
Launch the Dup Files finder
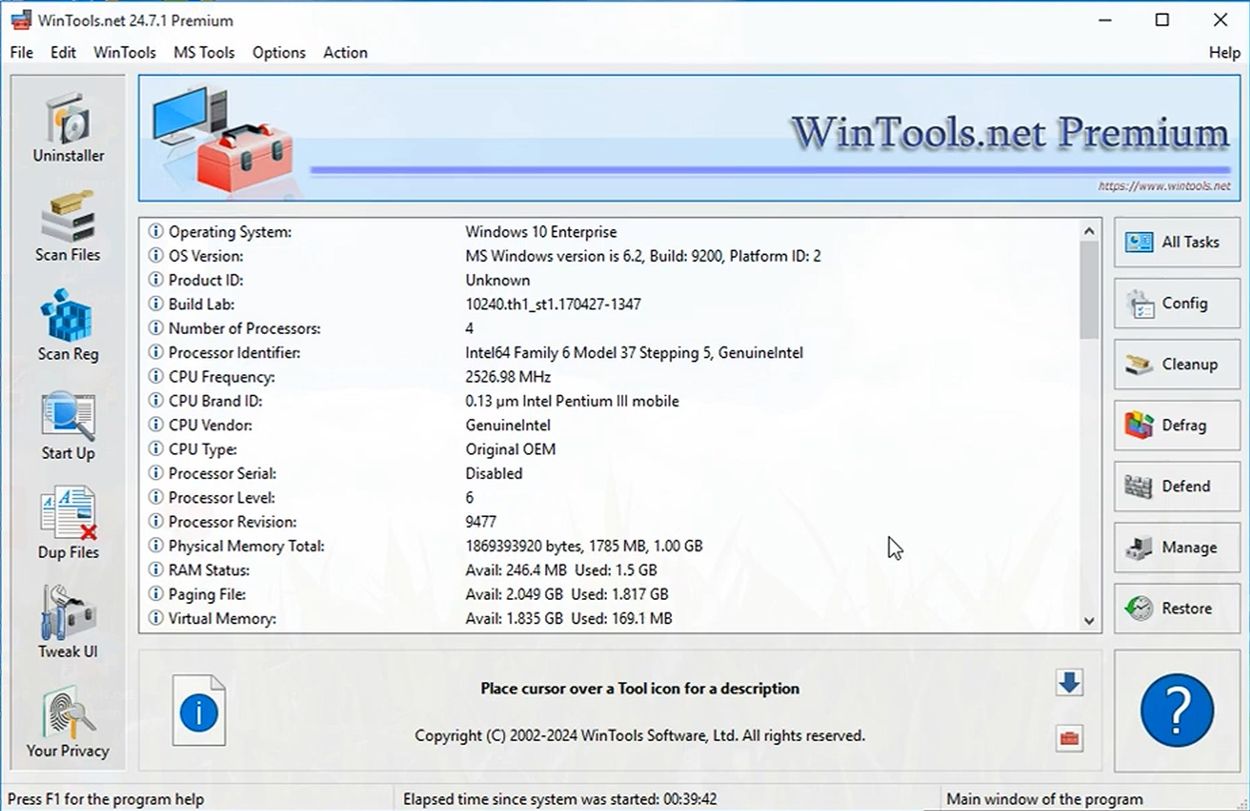point(68,524)
